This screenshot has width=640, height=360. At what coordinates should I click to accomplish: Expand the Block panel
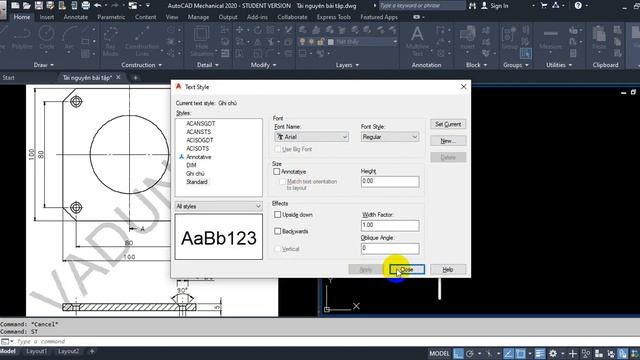click(476, 65)
